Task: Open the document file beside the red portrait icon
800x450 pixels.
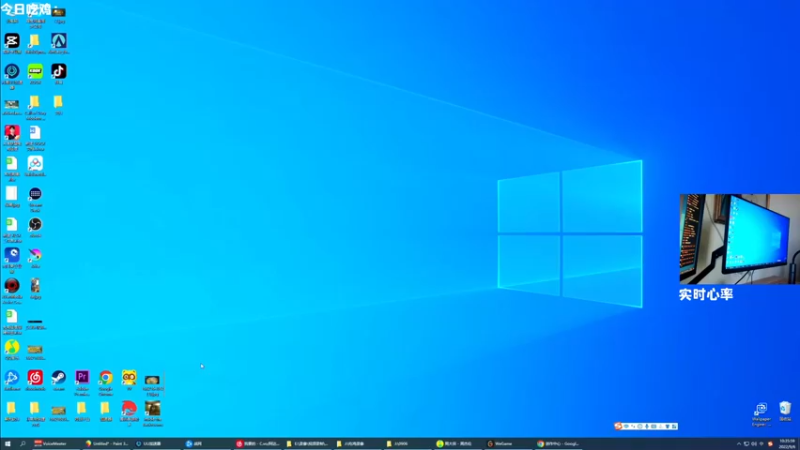Action: (35, 133)
